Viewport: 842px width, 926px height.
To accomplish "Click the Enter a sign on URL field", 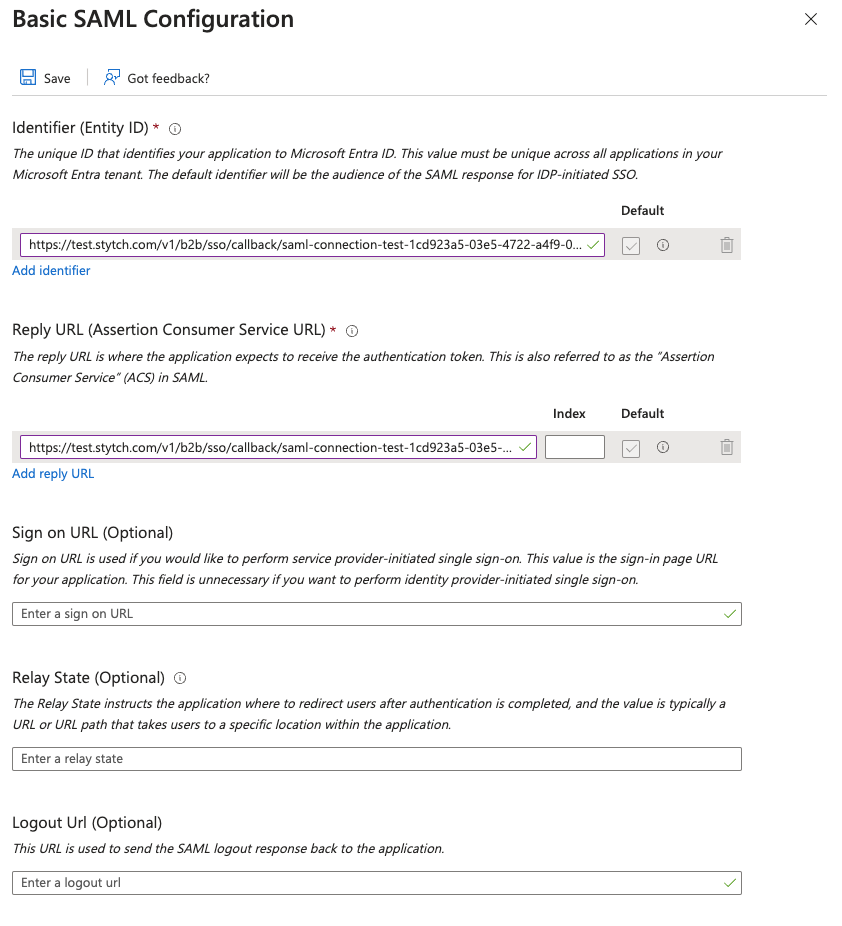I will click(x=375, y=614).
